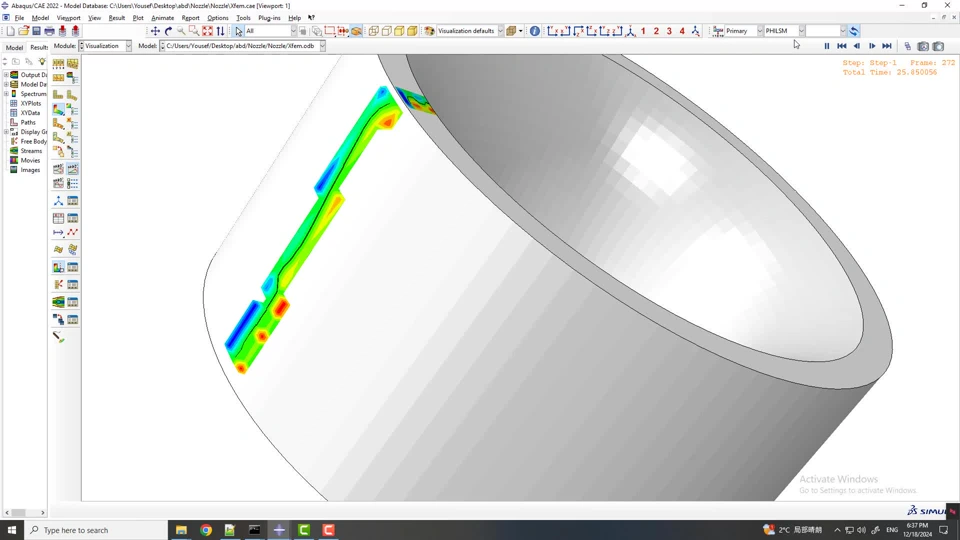Select the Magnify View tool

pyautogui.click(x=181, y=31)
